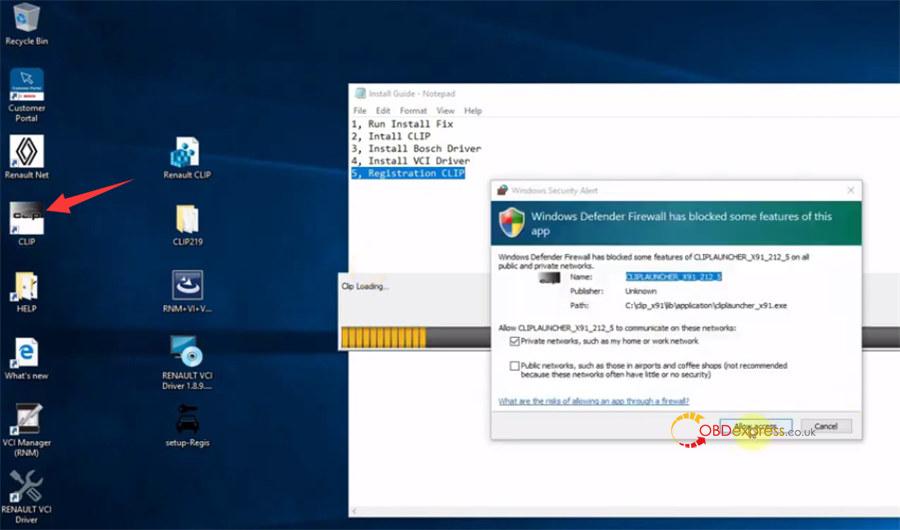Viewport: 900px width, 530px height.
Task: Click the "2, Intall CLIP" line
Action: point(391,136)
